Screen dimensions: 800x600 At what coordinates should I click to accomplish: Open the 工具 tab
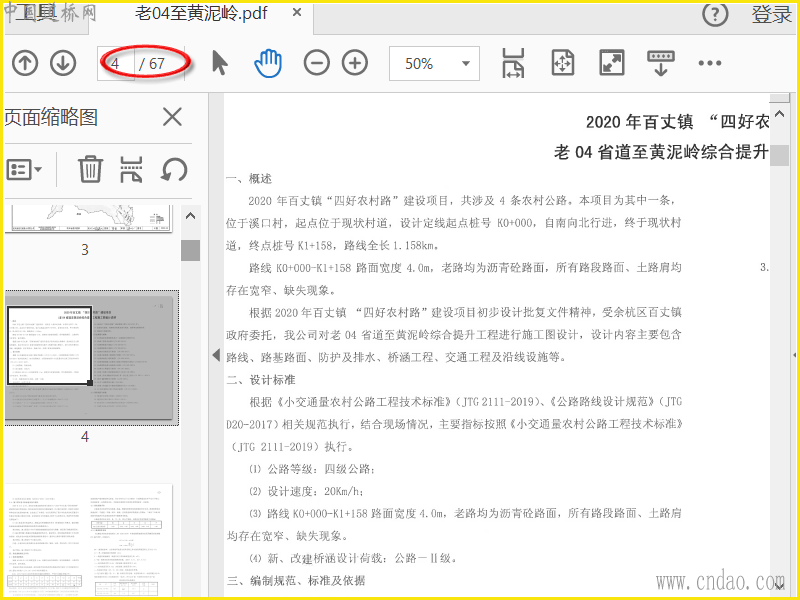[36, 13]
